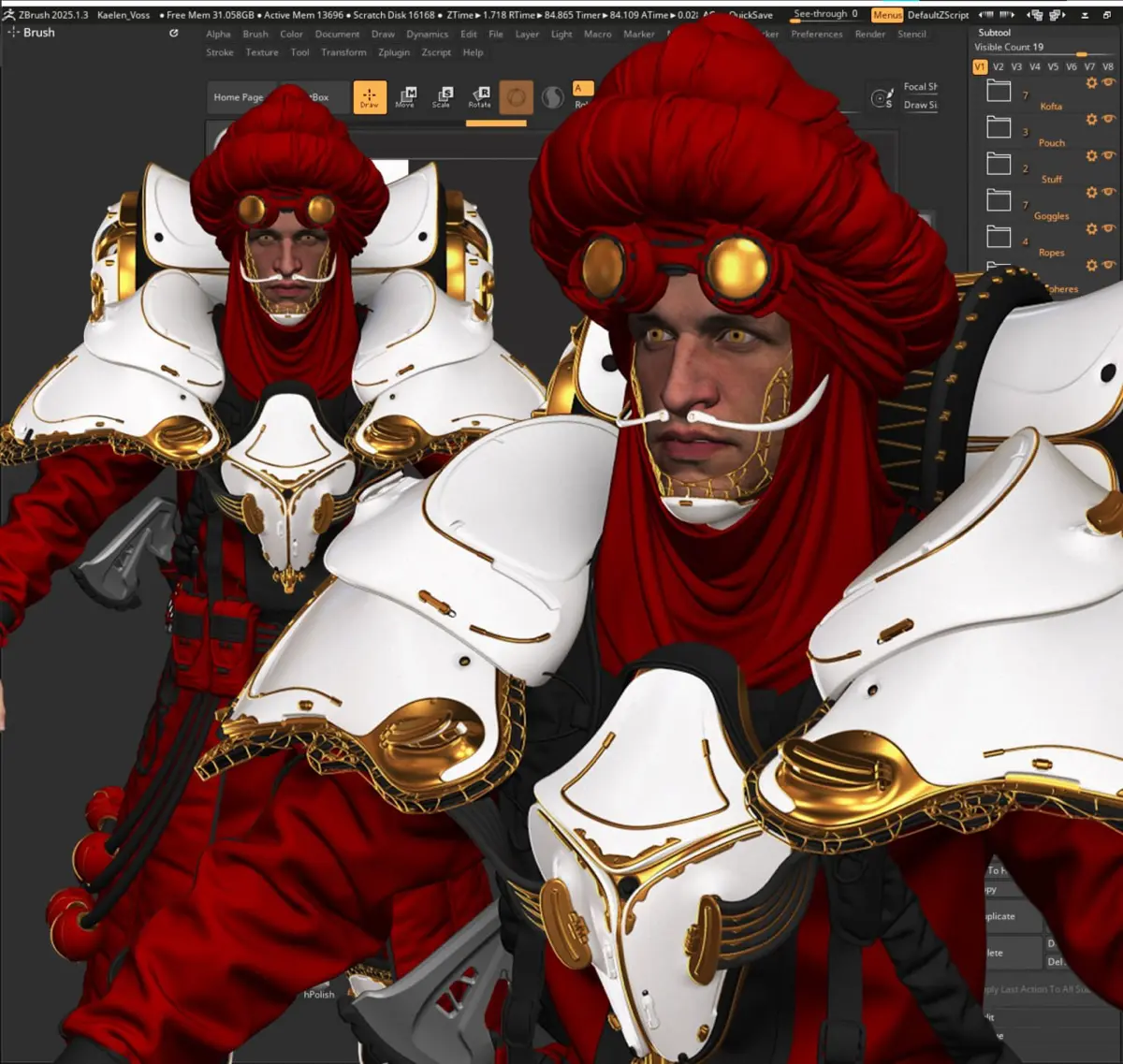Open the Goggles folder gear settings
The height and width of the screenshot is (1064, 1123).
[x=1091, y=193]
